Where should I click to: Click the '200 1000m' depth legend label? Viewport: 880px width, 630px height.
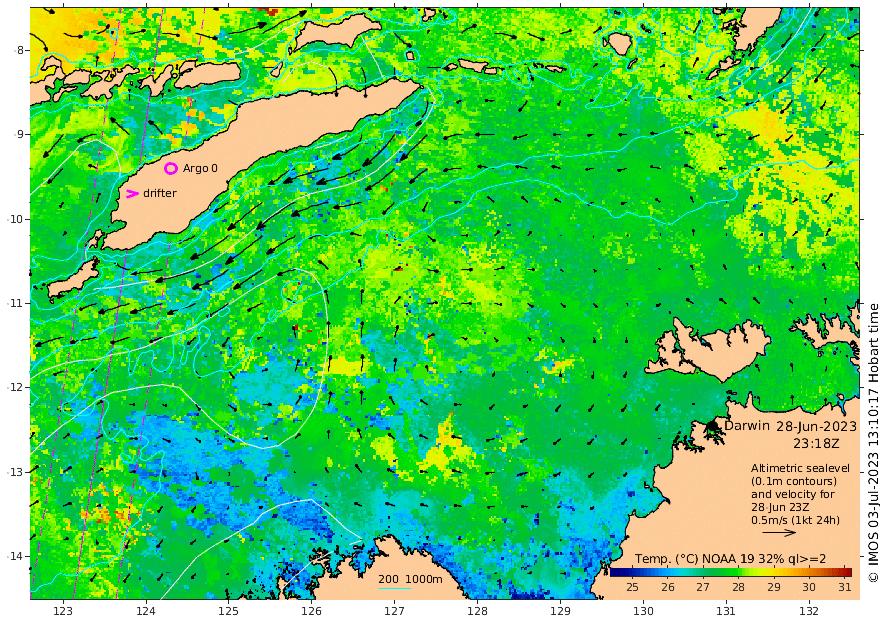410,579
